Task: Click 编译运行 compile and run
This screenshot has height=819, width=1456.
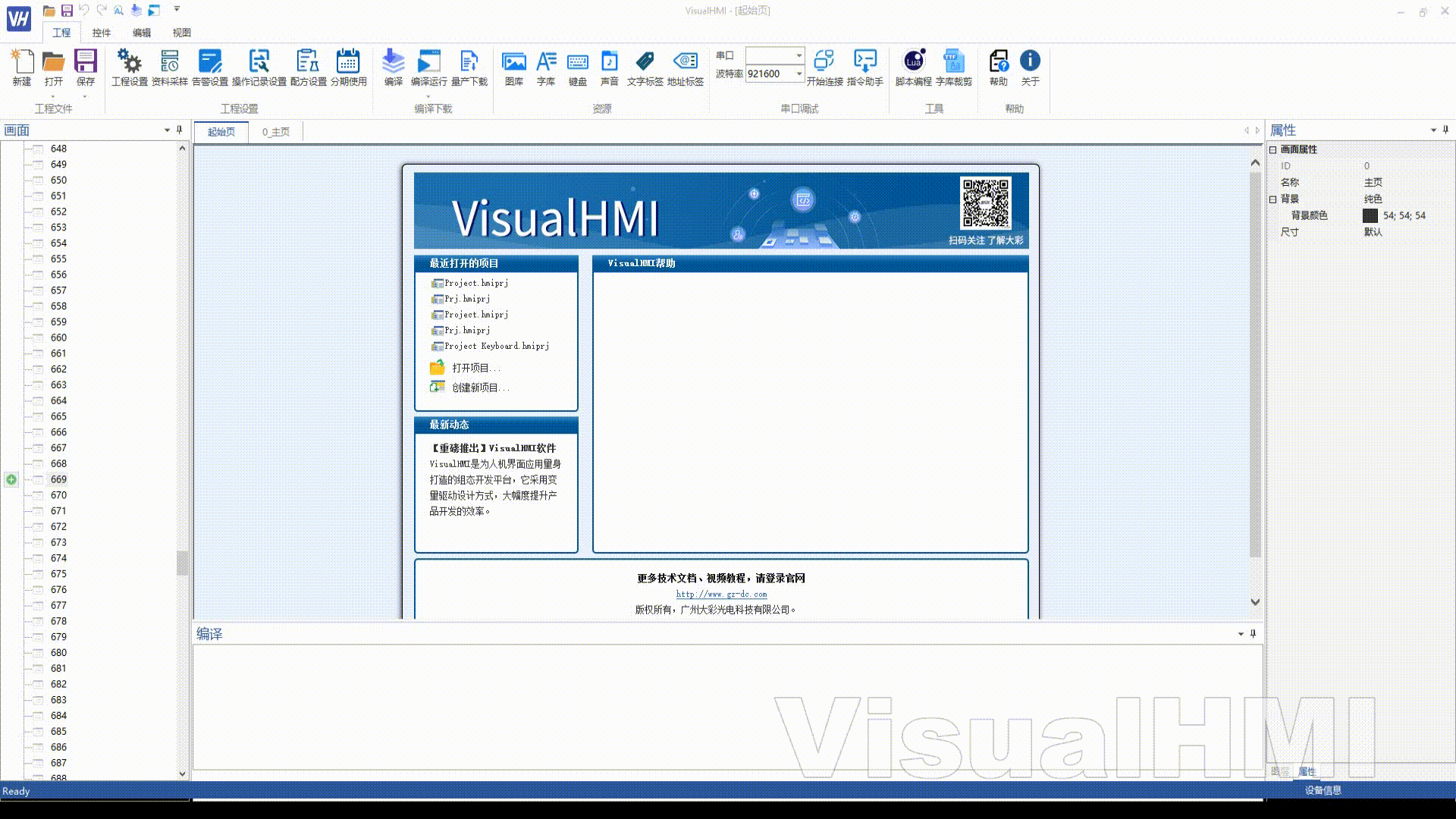Action: 429,68
